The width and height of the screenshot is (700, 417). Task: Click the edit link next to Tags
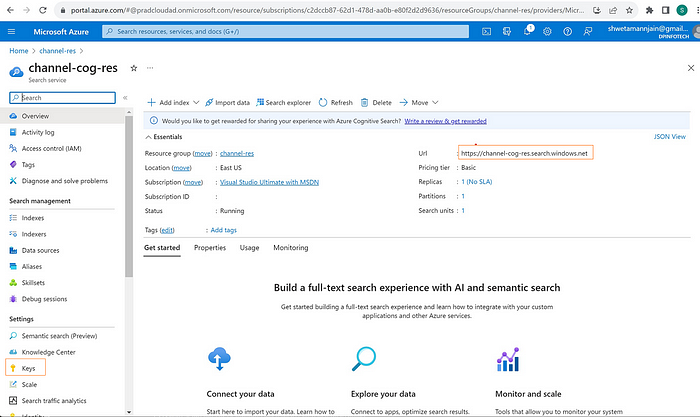pyautogui.click(x=167, y=230)
